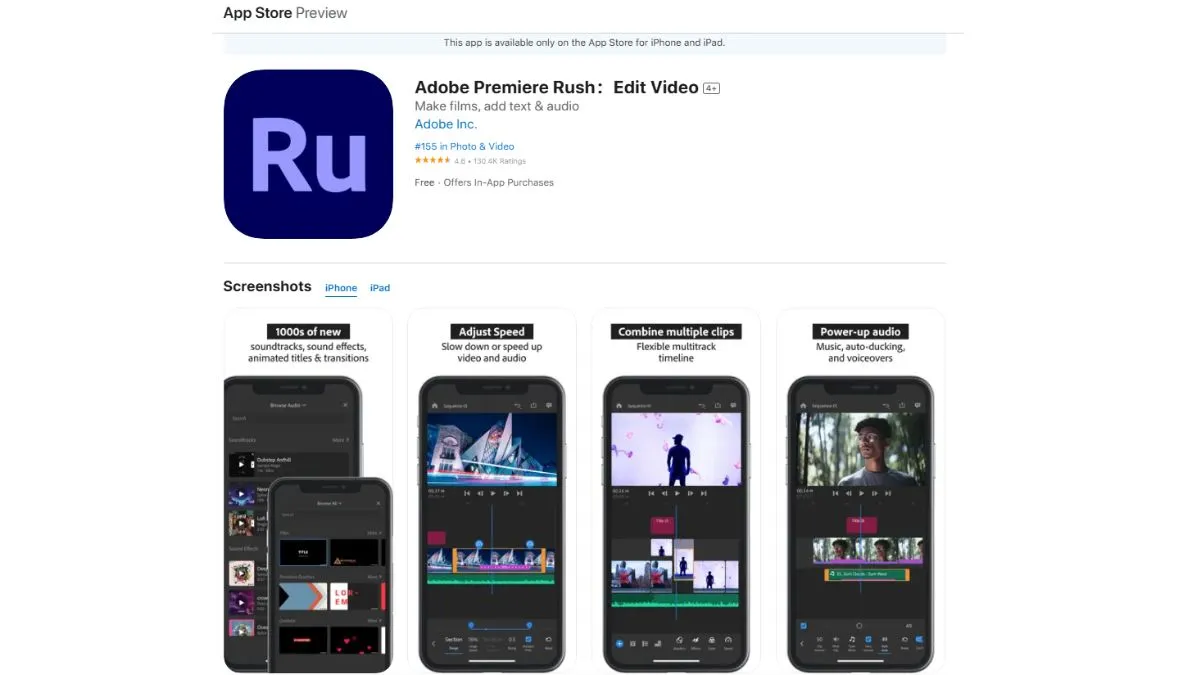The image size is (1200, 675).
Task: Tap the blue plus add-media button
Action: 618,644
